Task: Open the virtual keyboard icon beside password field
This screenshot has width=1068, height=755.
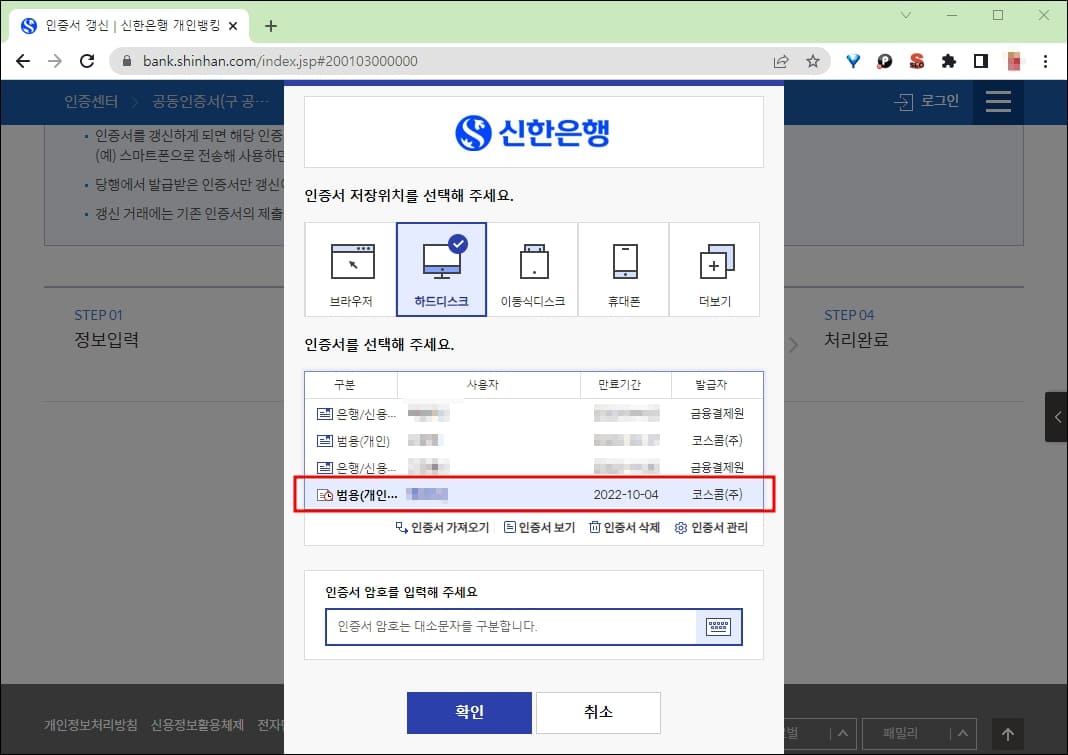Action: tap(719, 627)
